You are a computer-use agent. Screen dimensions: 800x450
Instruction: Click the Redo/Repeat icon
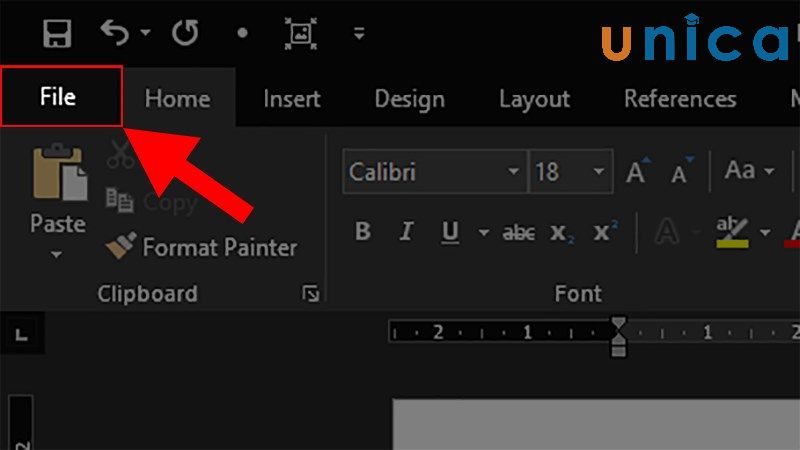click(185, 34)
